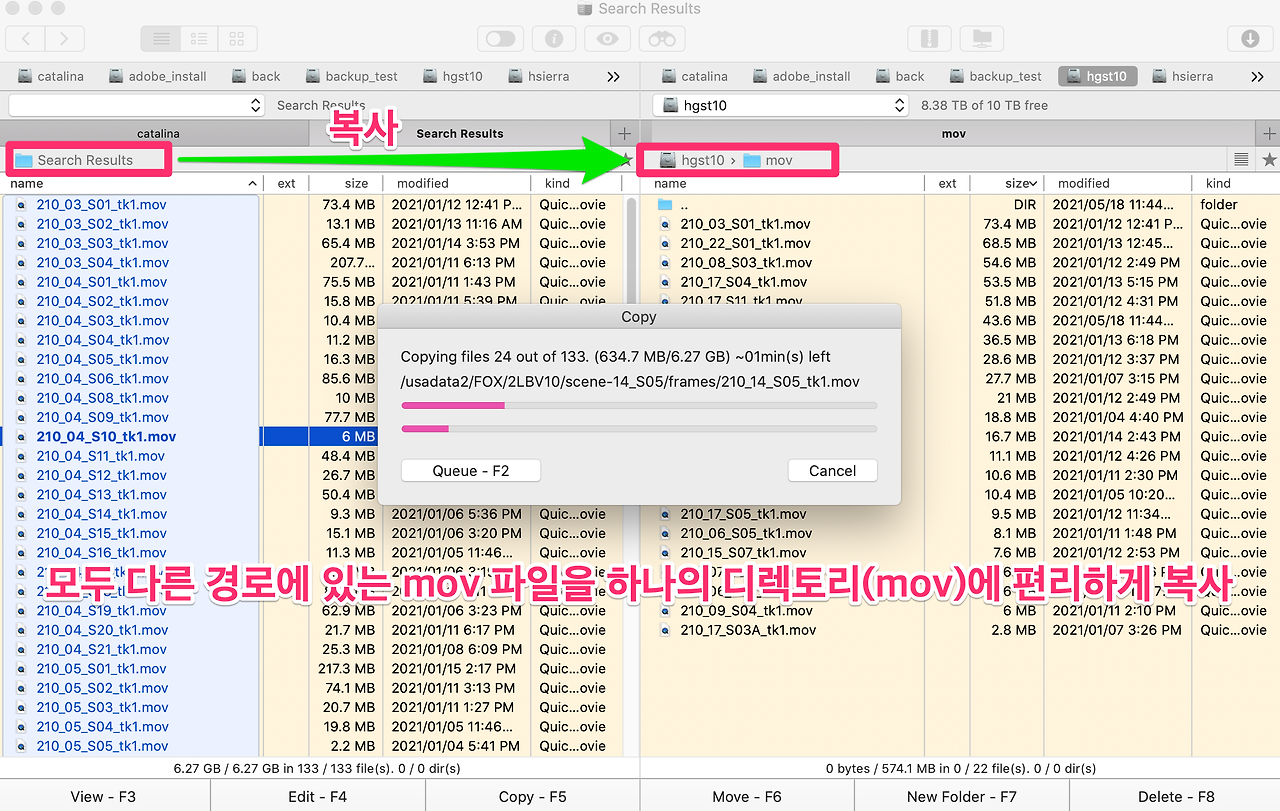Sort right panel by kind column

(1235, 183)
